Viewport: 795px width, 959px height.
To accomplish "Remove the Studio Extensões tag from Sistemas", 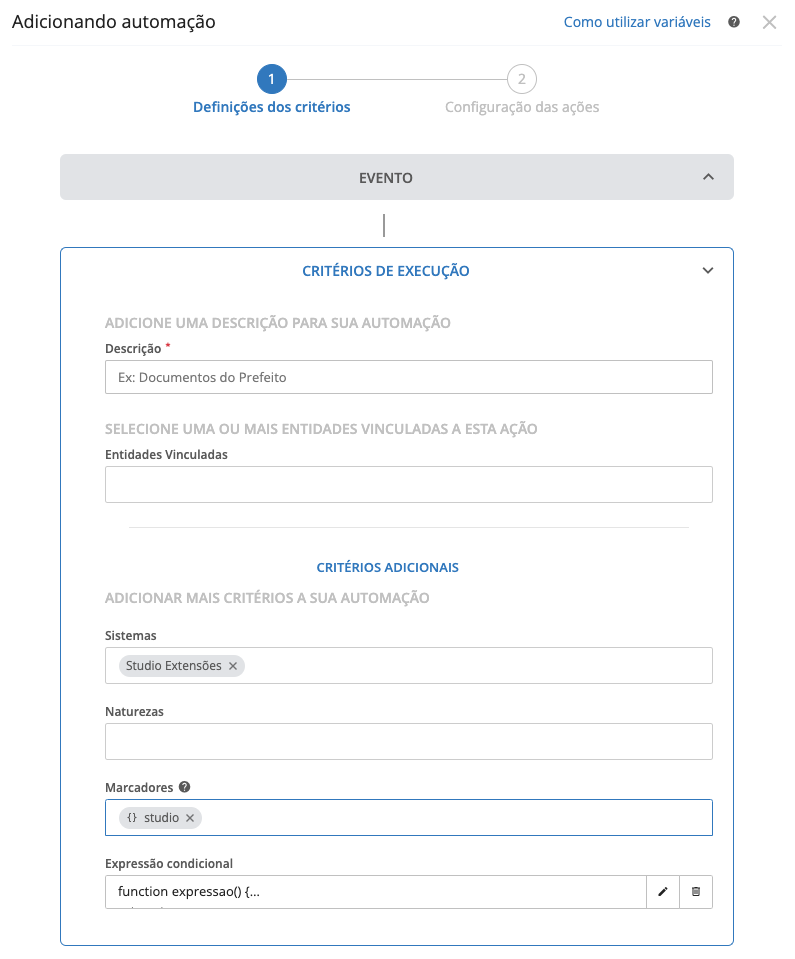I will (233, 666).
